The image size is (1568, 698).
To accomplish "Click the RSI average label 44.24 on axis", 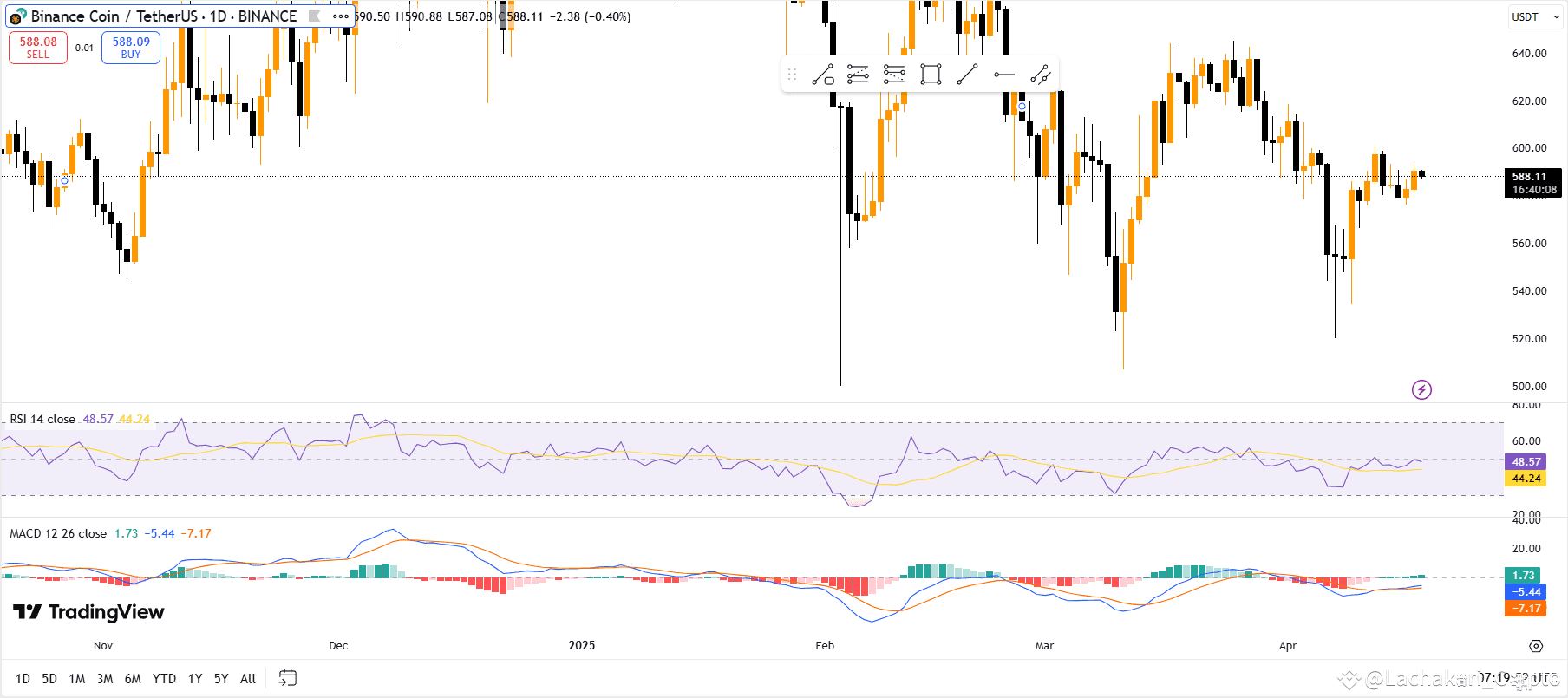I will [1526, 479].
